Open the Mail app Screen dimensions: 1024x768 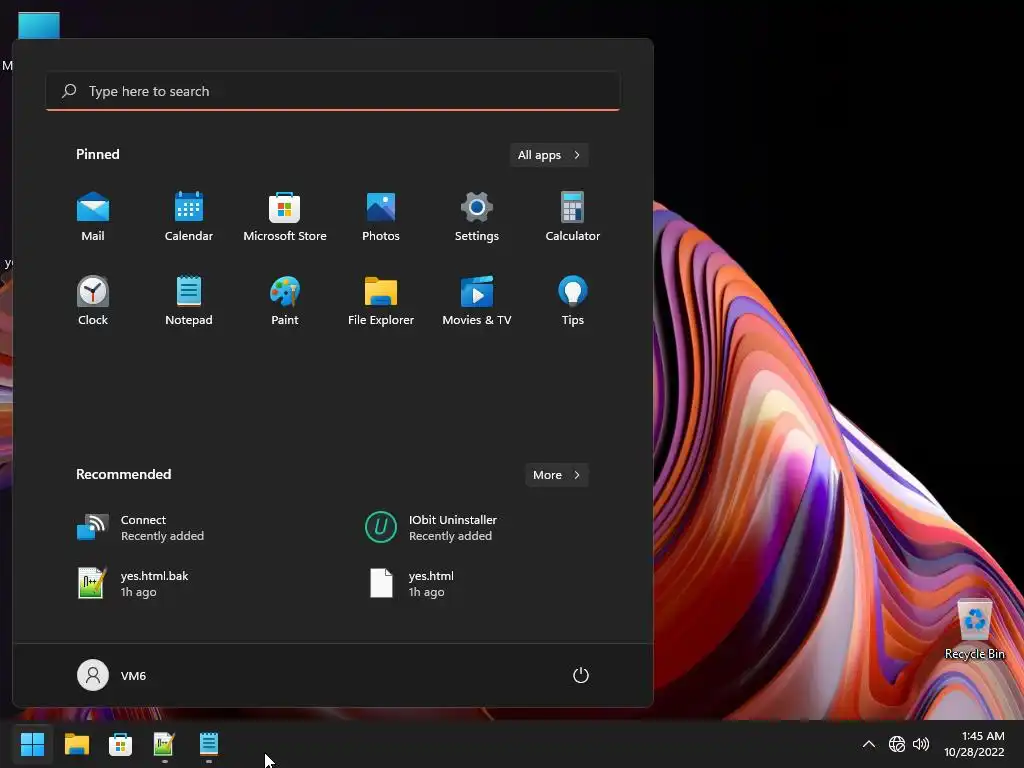(93, 217)
